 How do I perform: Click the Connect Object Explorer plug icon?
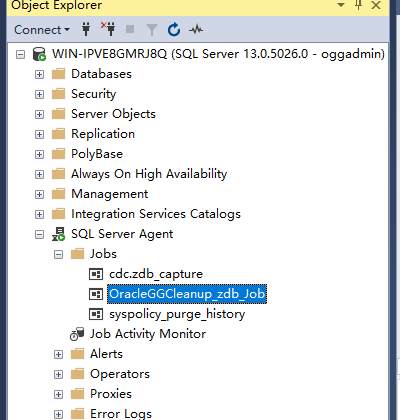coord(86,29)
